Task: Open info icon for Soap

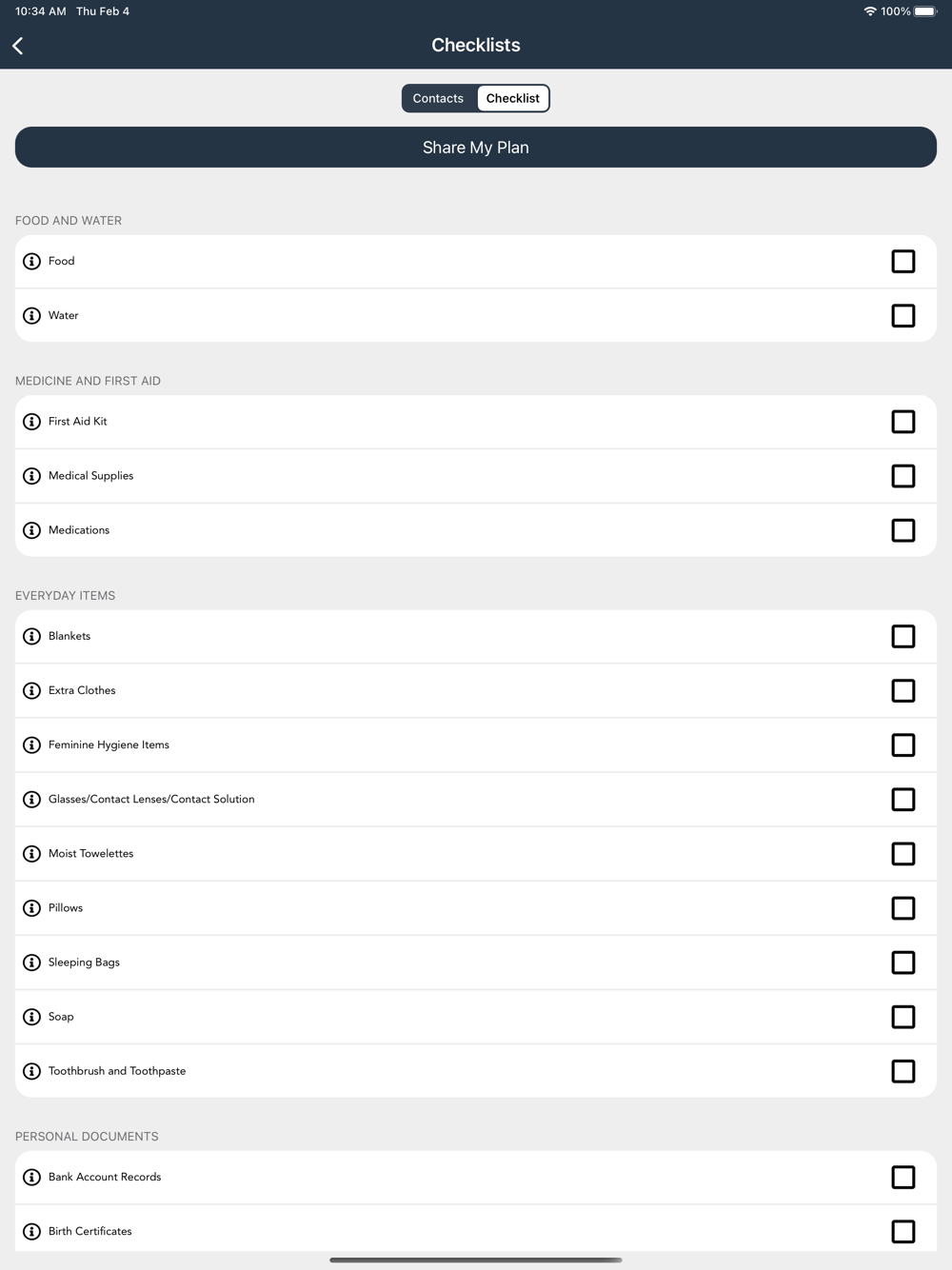Action: [31, 1017]
